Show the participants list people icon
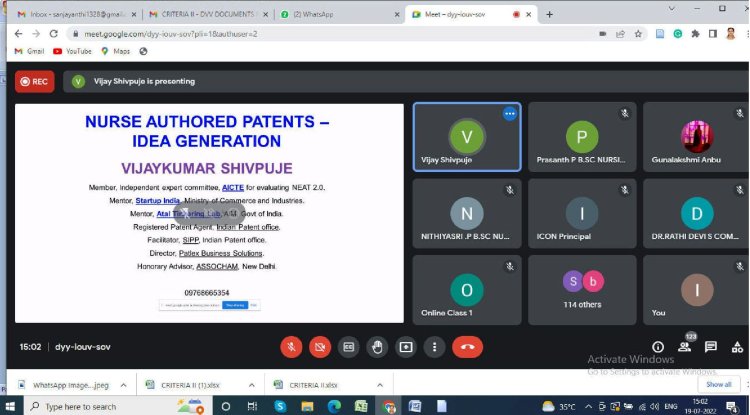 684,347
